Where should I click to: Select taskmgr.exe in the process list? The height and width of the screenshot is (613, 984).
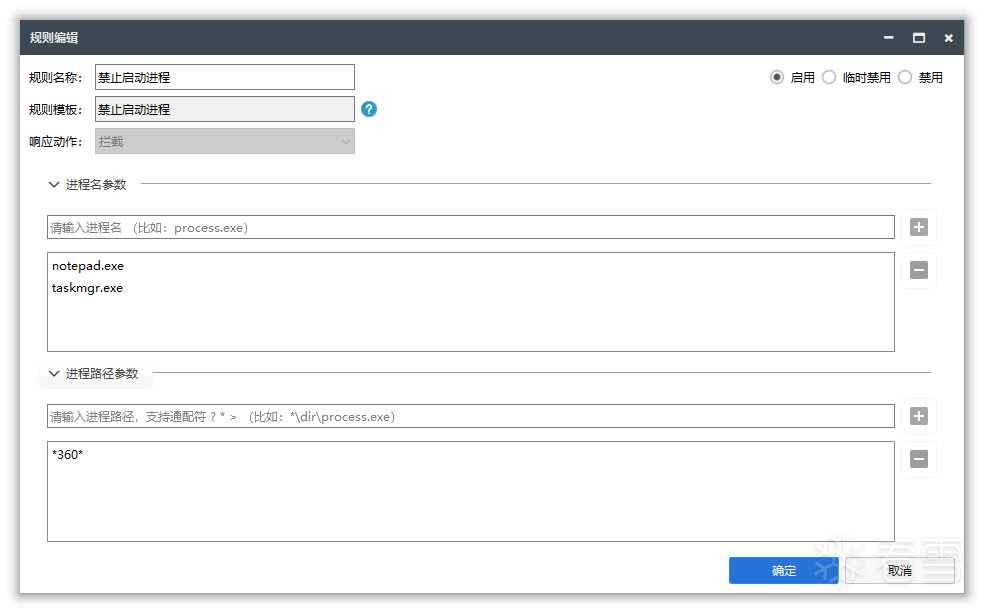point(88,288)
